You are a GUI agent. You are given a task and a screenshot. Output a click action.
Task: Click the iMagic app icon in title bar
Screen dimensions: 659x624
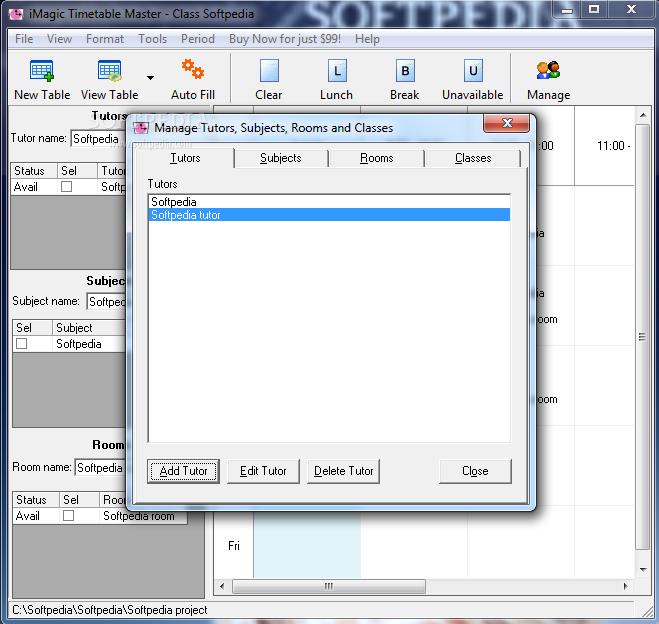pos(16,14)
